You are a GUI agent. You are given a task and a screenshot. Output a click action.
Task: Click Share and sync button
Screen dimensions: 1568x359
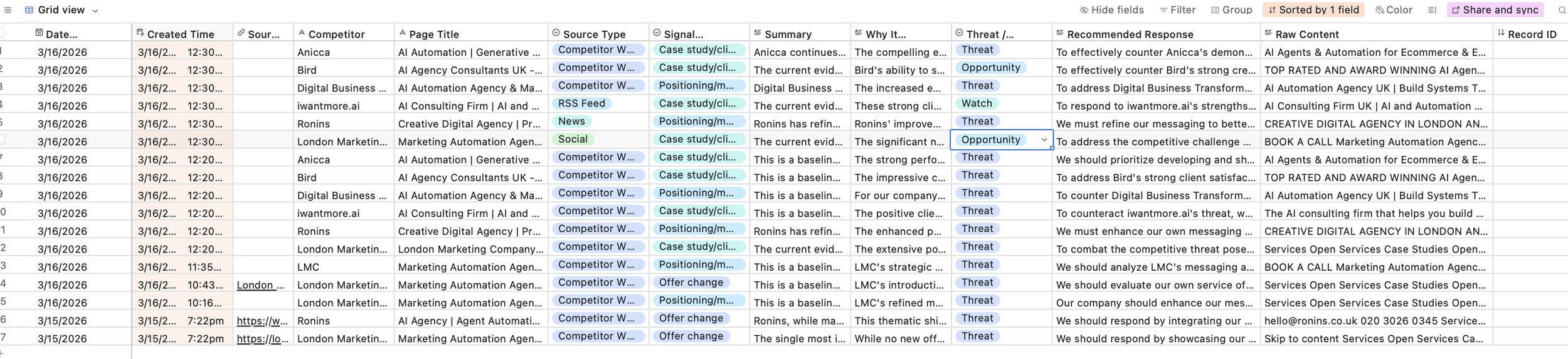tap(1495, 10)
